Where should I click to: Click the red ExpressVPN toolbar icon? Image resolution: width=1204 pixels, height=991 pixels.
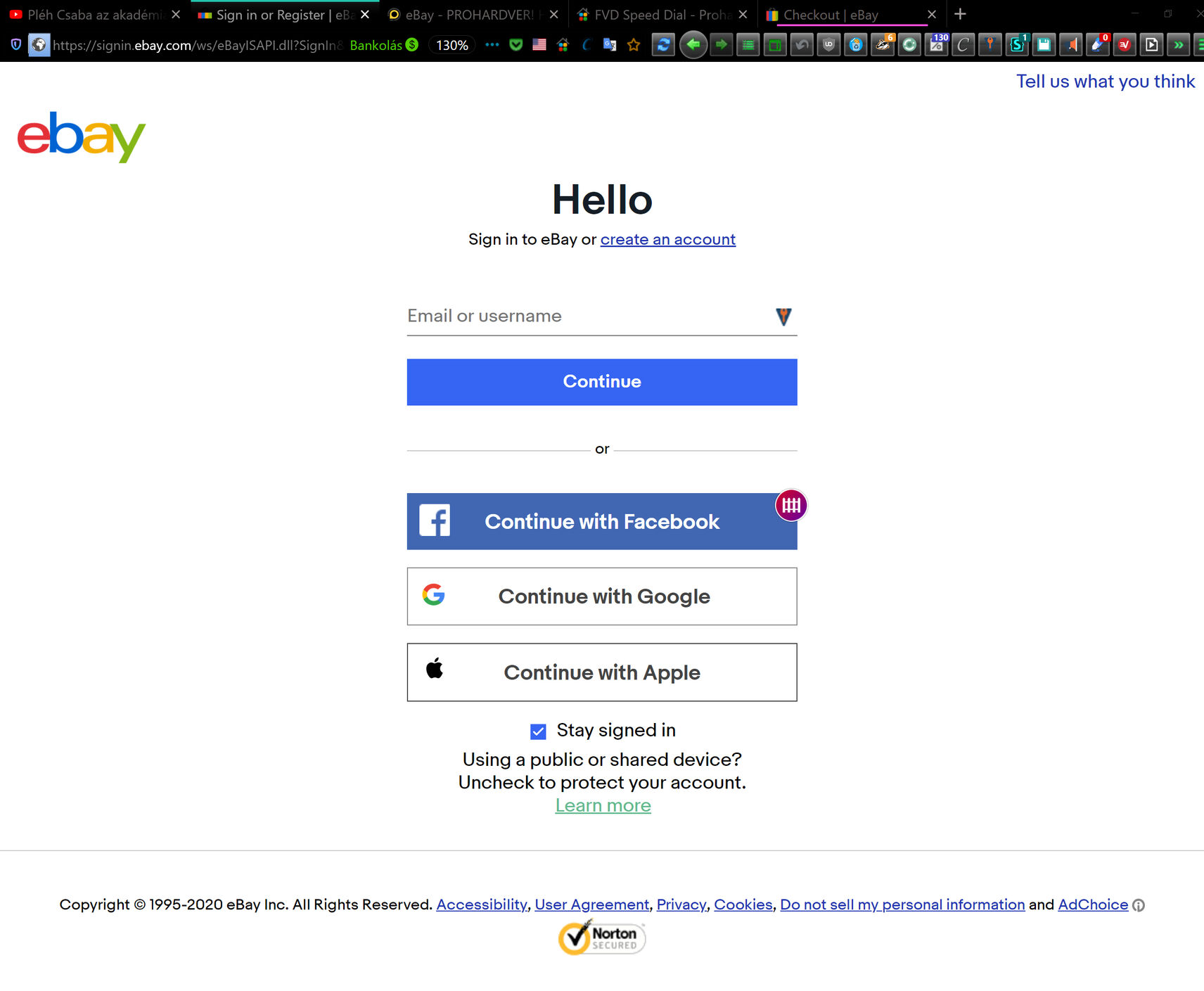click(x=1125, y=45)
